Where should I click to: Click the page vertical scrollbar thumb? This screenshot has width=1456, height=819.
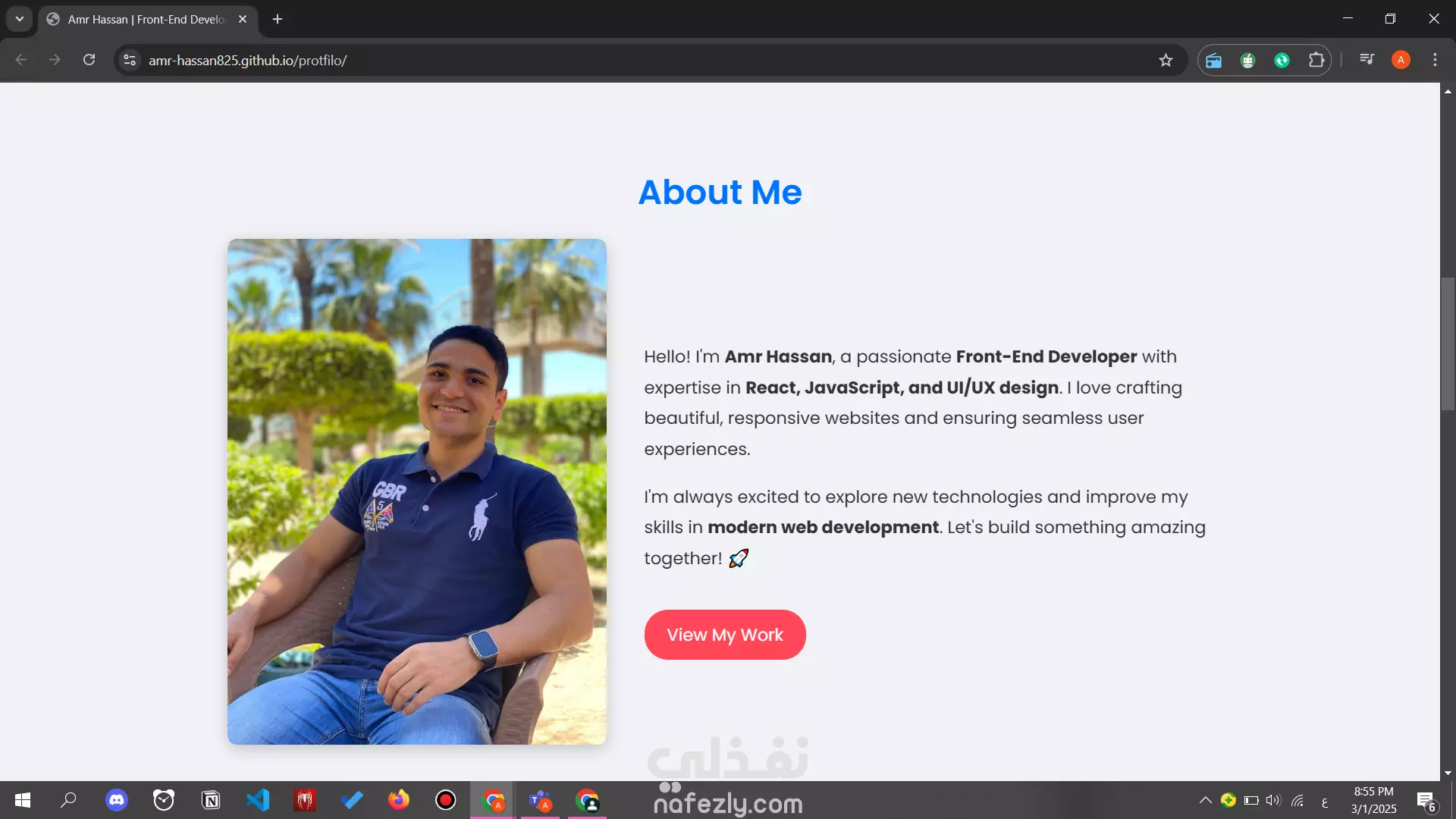pyautogui.click(x=1448, y=344)
